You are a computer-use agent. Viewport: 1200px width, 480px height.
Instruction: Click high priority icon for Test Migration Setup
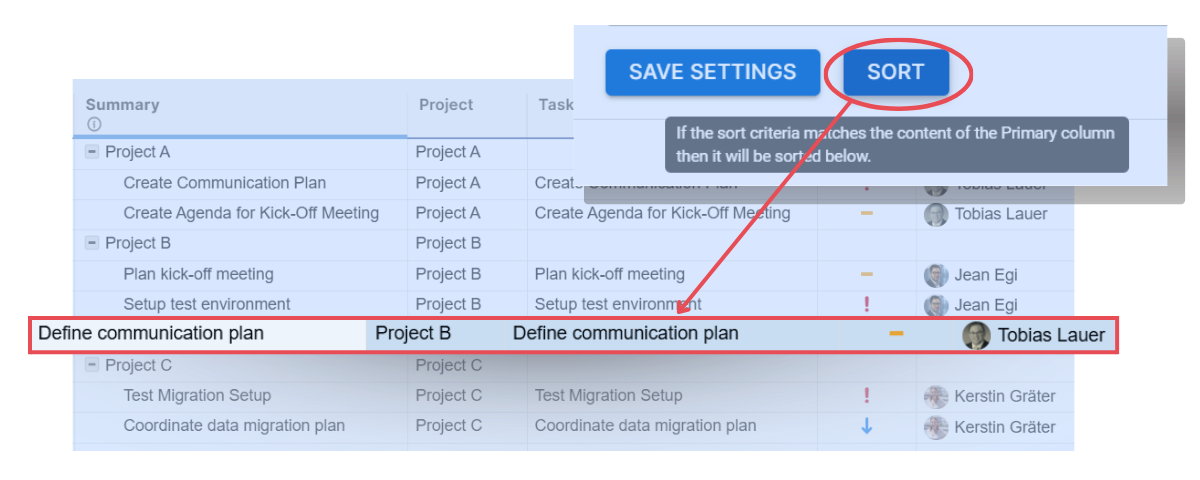pos(866,396)
